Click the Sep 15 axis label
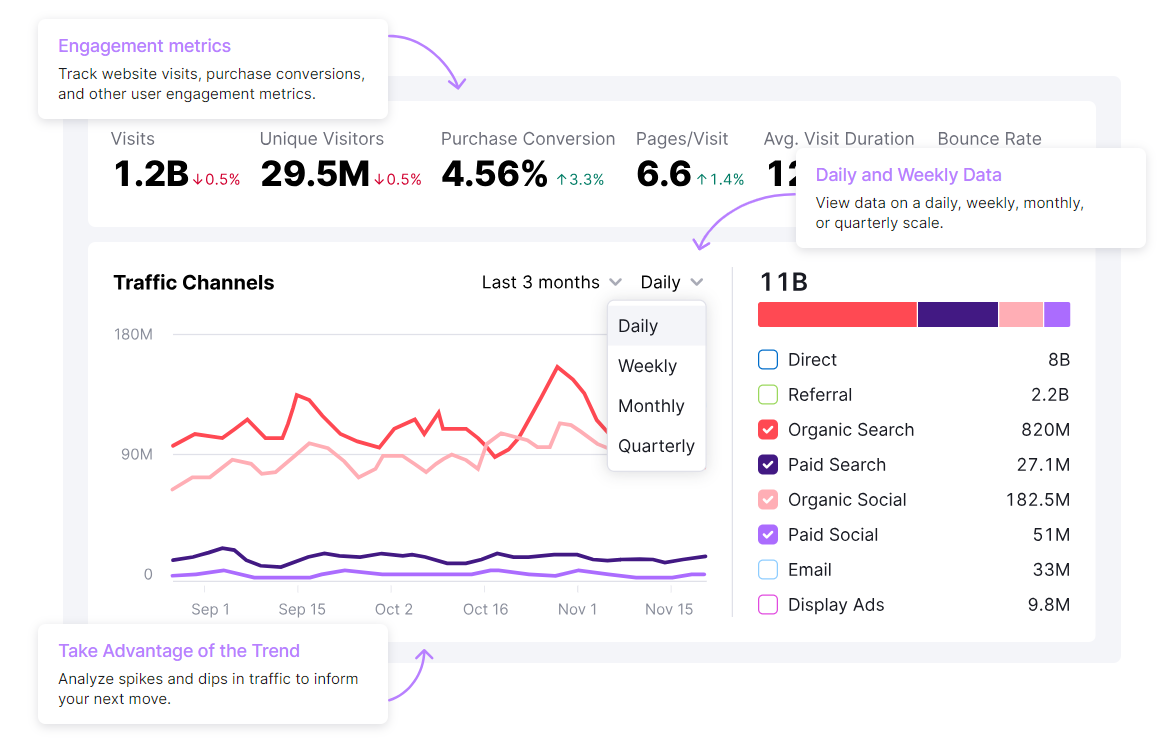This screenshot has width=1160, height=742. coord(302,609)
